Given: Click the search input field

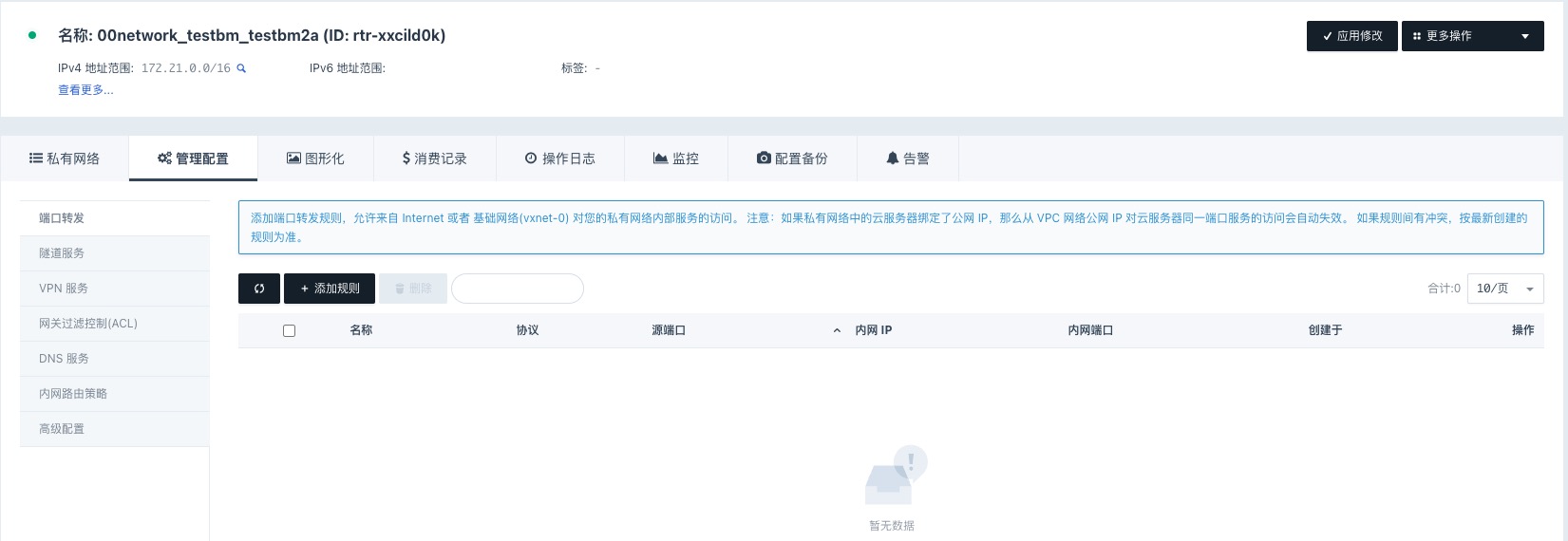Looking at the screenshot, I should coord(518,289).
